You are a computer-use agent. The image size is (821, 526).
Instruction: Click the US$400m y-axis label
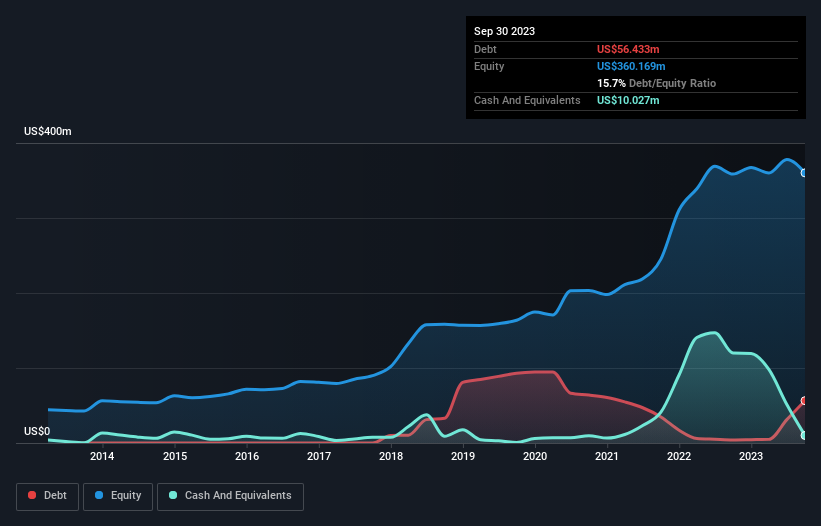(48, 131)
